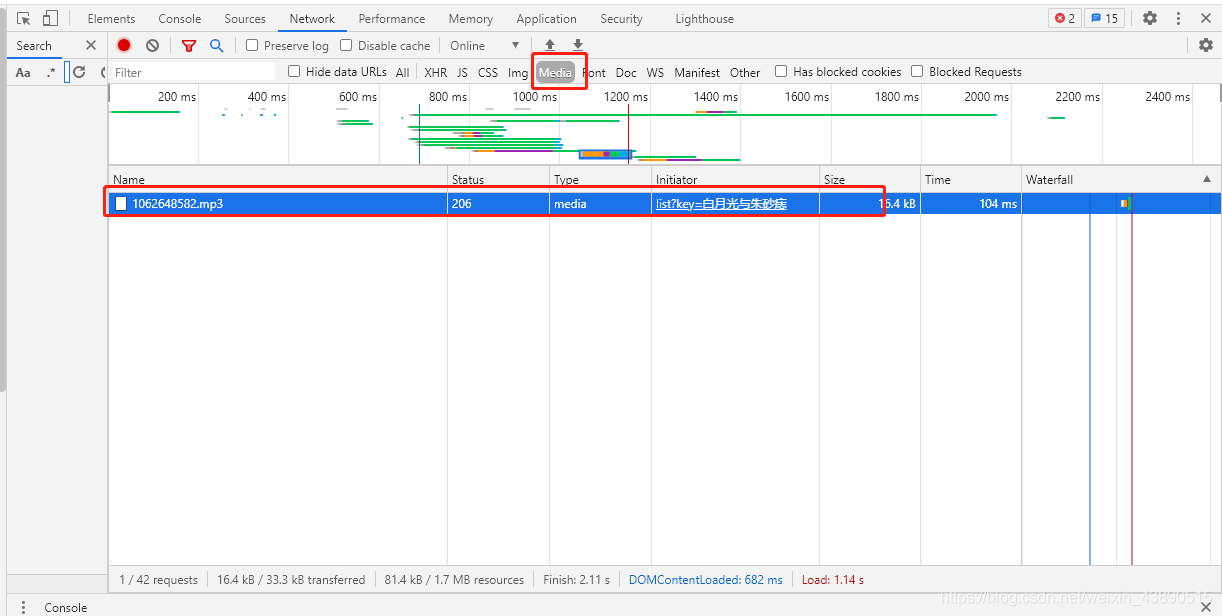The width and height of the screenshot is (1222, 616).
Task: Enable Disable cache checkbox
Action: pos(346,45)
